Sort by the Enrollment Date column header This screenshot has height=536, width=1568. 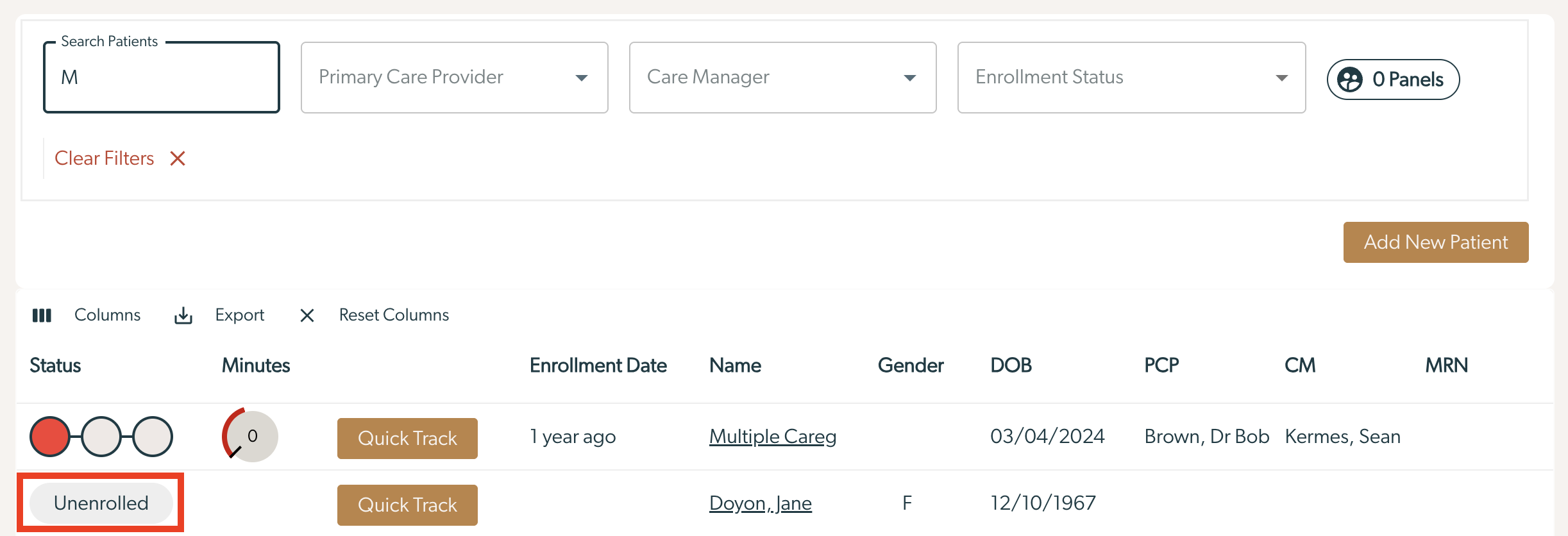point(598,365)
